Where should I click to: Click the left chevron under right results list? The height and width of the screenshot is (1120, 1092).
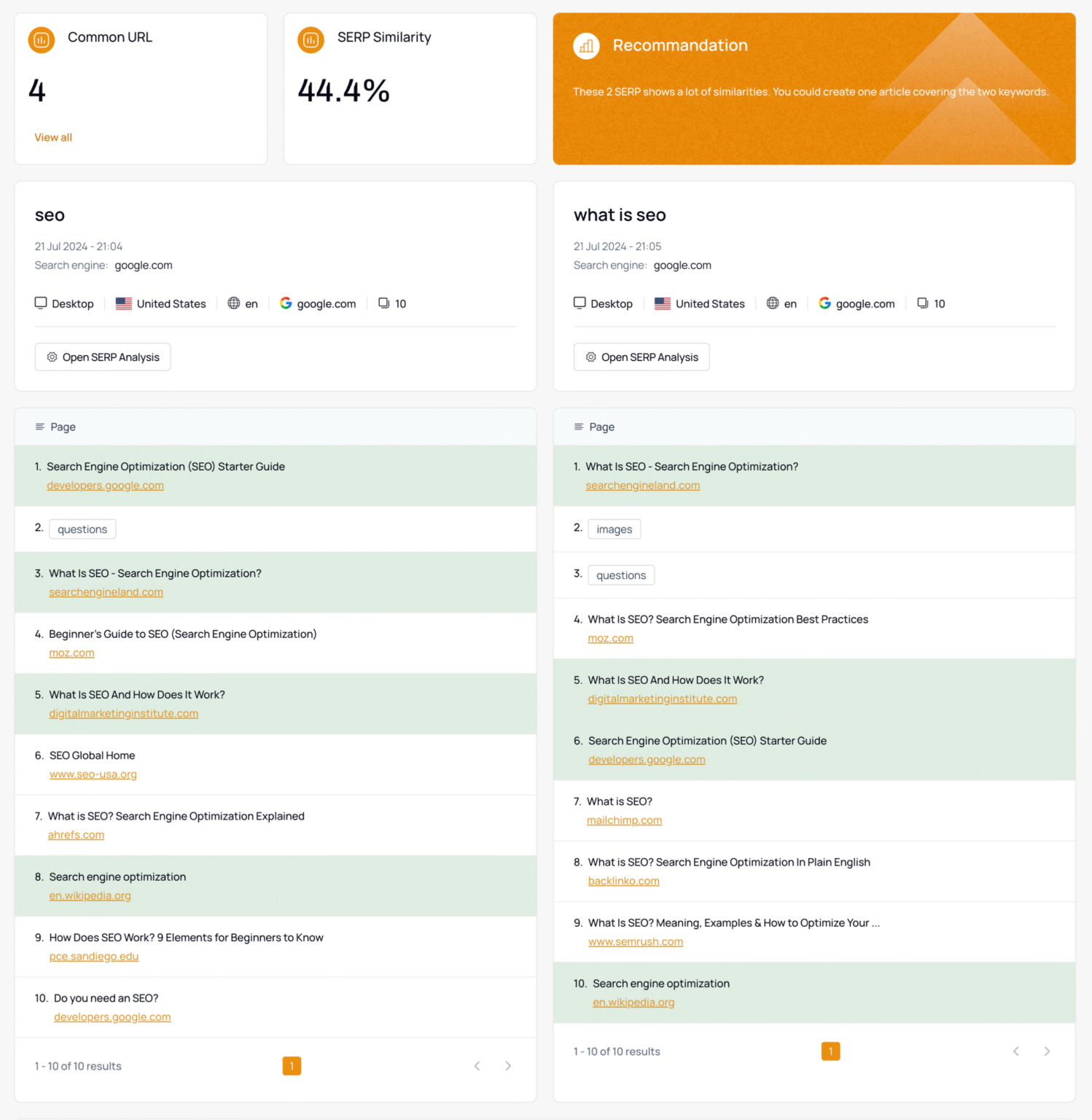tap(1016, 1051)
